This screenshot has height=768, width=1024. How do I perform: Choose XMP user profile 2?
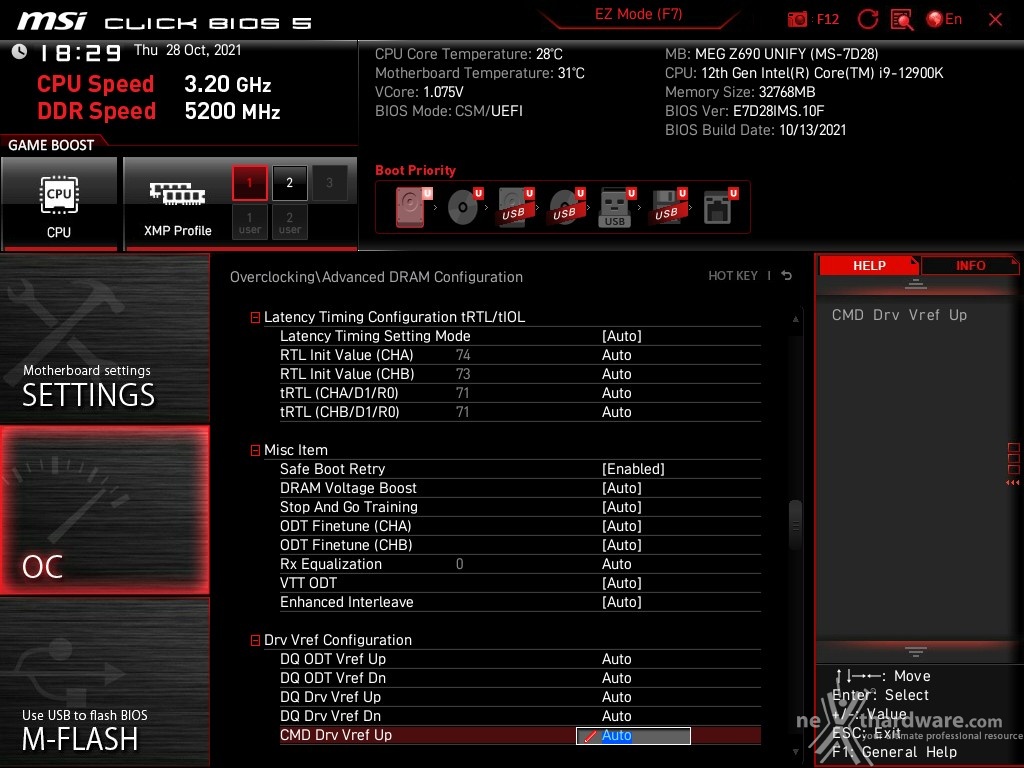click(289, 223)
